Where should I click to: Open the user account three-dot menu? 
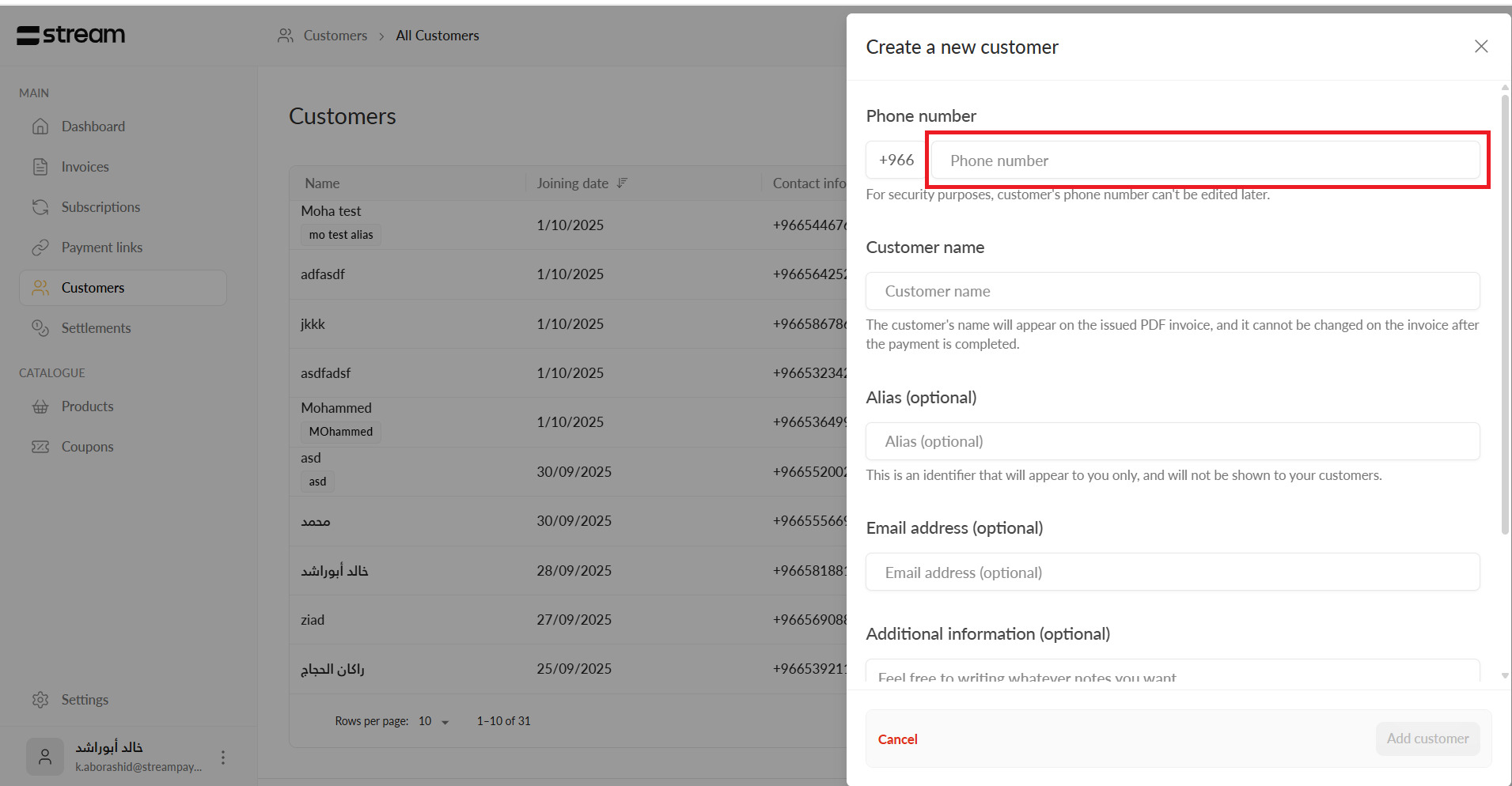click(223, 758)
